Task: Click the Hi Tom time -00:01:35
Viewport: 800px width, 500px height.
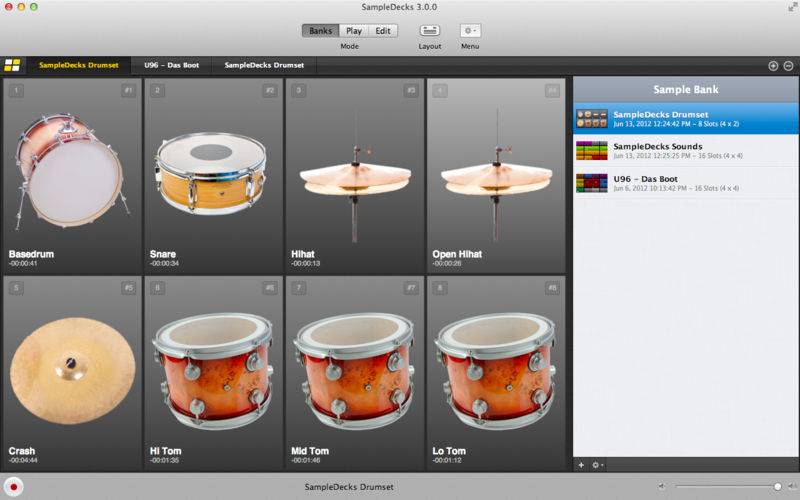Action: click(x=164, y=460)
